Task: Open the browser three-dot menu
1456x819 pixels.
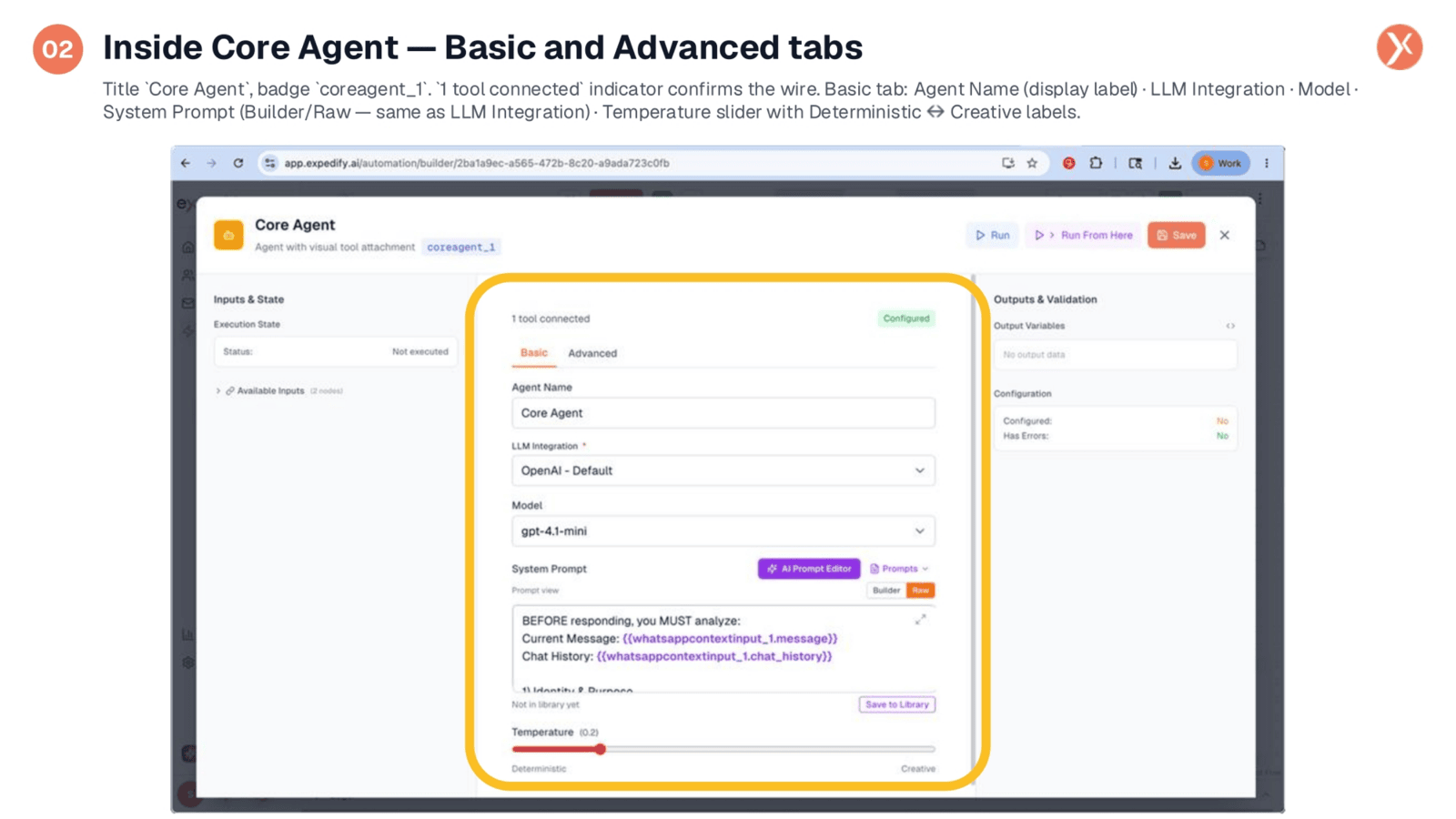Action: click(1266, 163)
